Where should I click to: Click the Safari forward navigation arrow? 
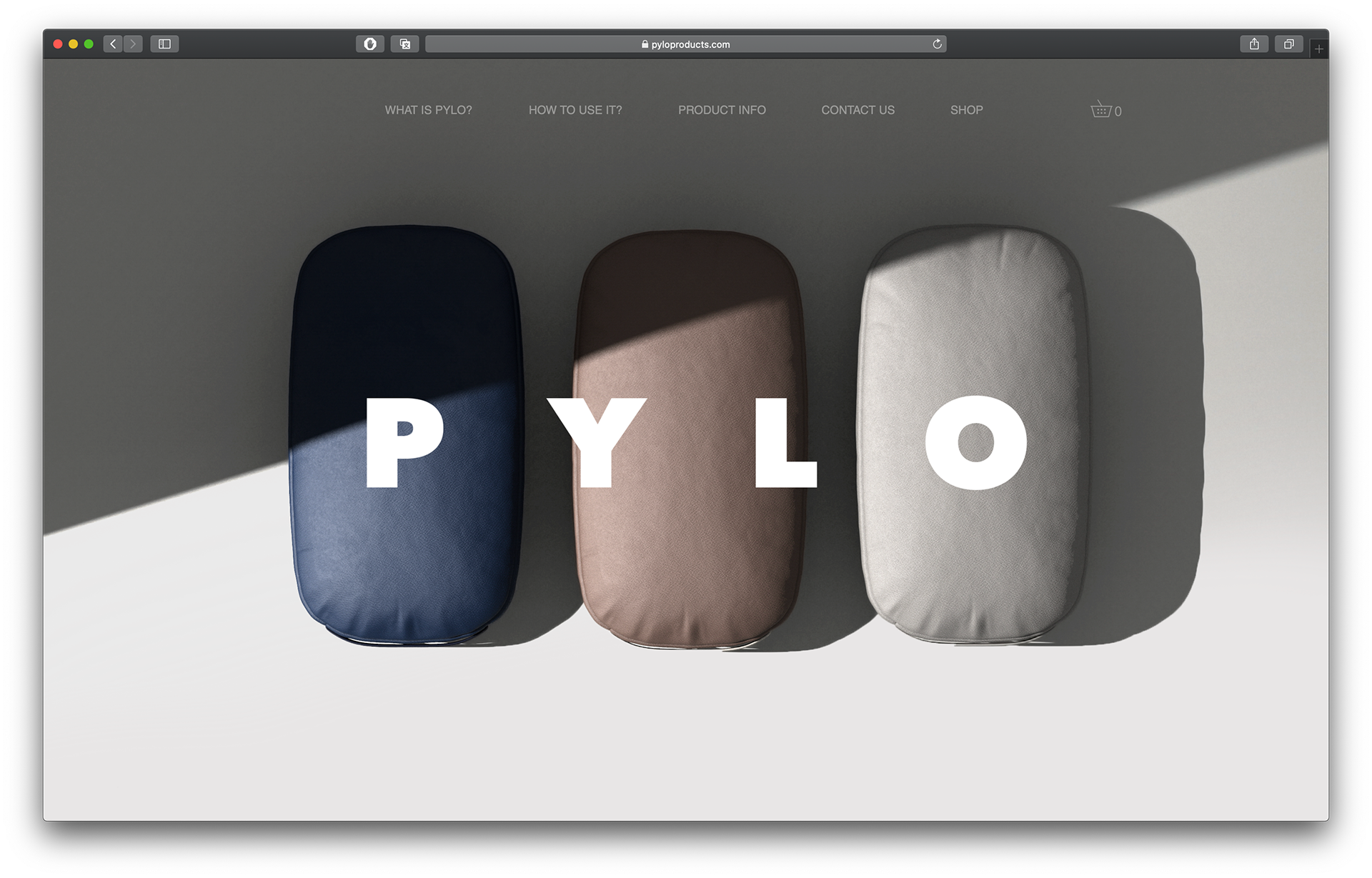[133, 44]
